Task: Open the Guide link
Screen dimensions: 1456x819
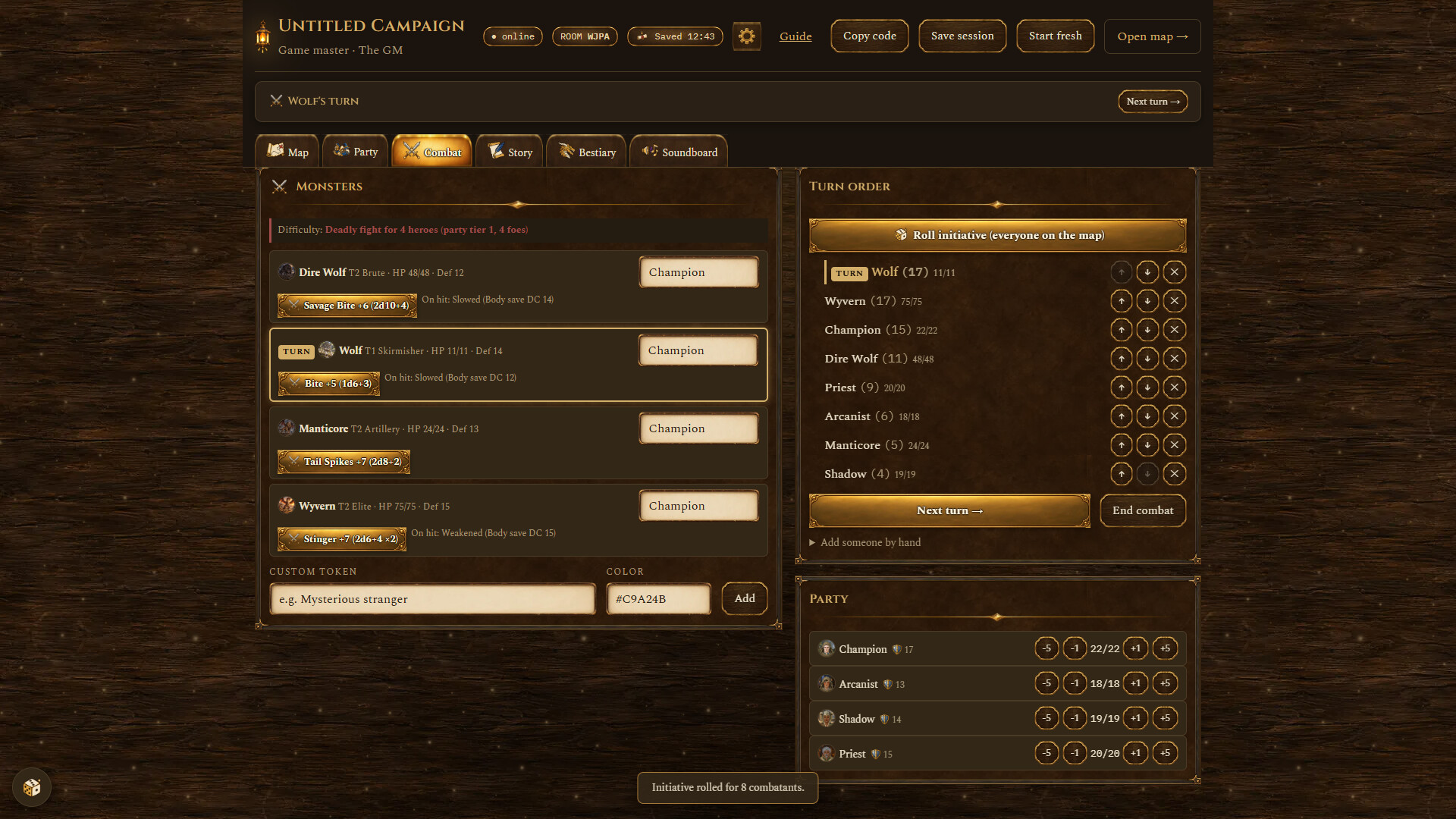Action: click(x=795, y=36)
